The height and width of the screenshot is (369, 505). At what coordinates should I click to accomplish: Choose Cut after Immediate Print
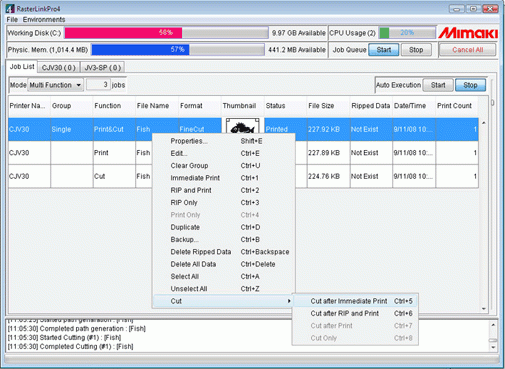click(355, 301)
